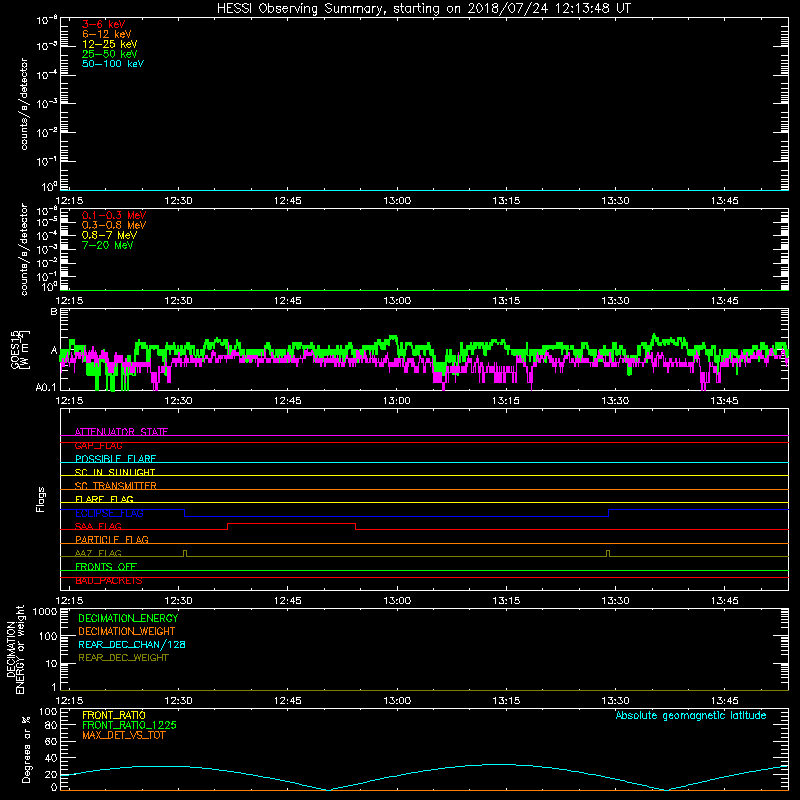The width and height of the screenshot is (800, 800).
Task: Click the 0.8-7 MeV legend label
Action: pyautogui.click(x=109, y=235)
